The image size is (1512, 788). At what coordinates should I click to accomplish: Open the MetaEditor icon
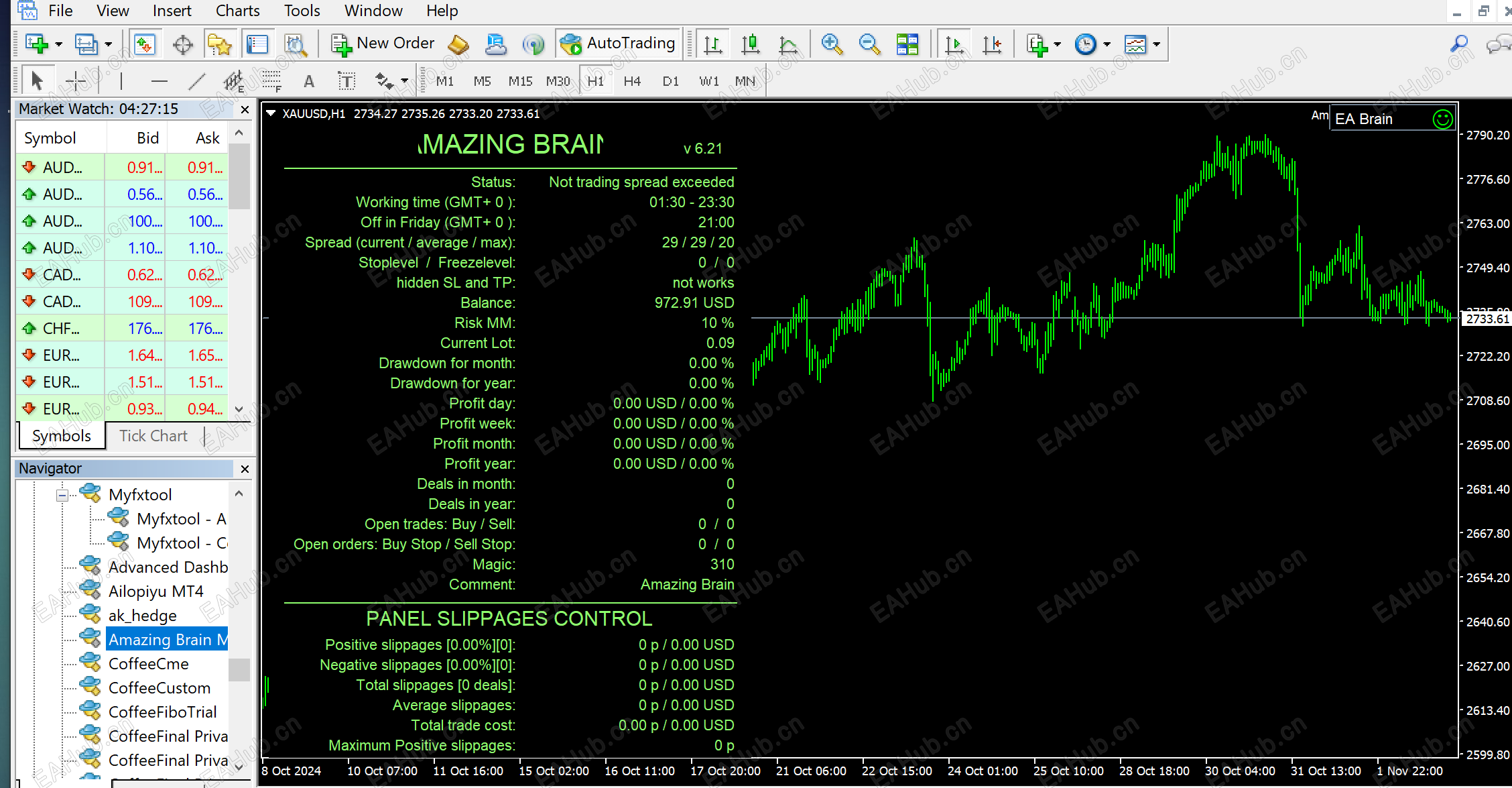pos(458,44)
